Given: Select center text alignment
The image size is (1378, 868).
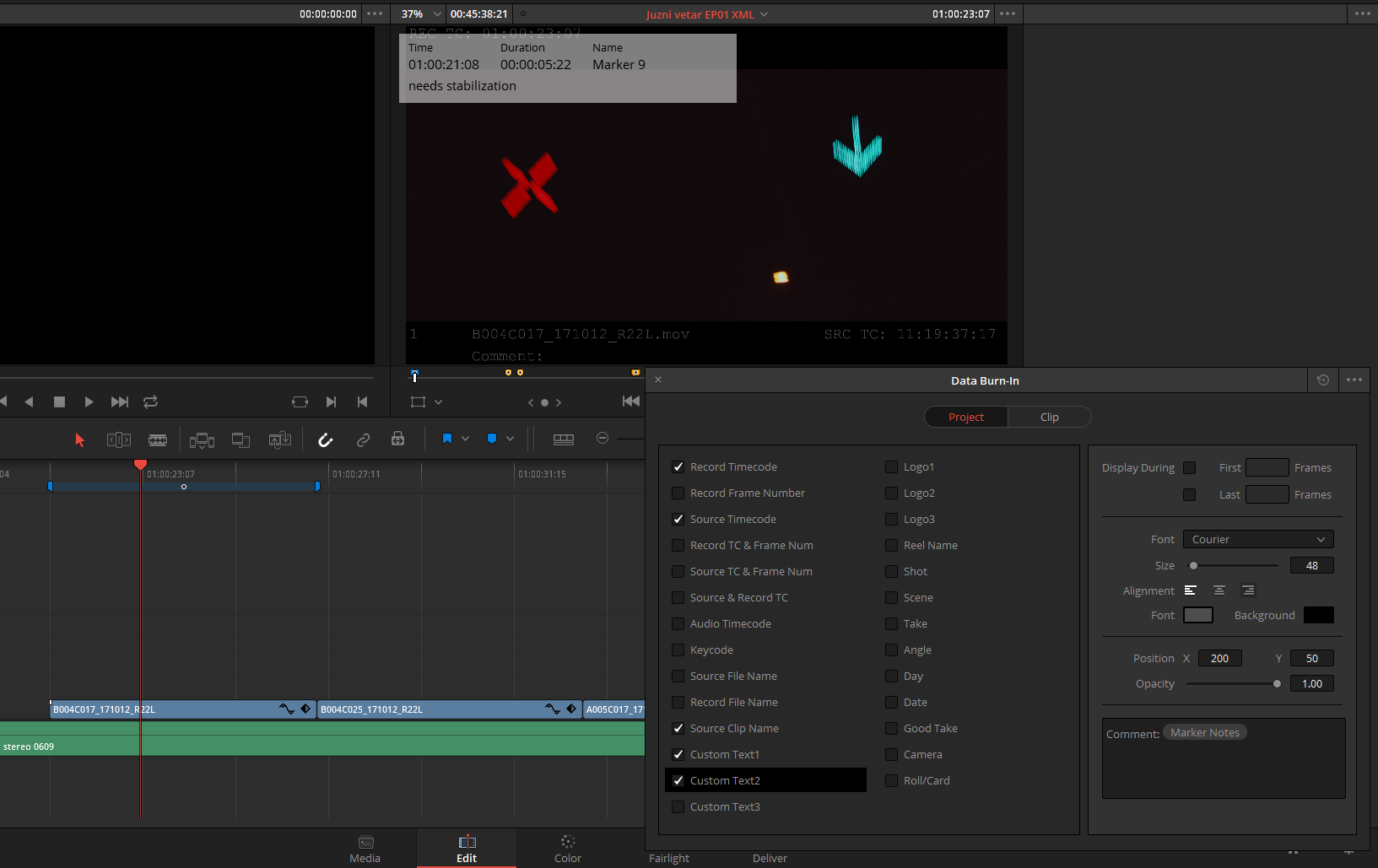Looking at the screenshot, I should pos(1219,590).
